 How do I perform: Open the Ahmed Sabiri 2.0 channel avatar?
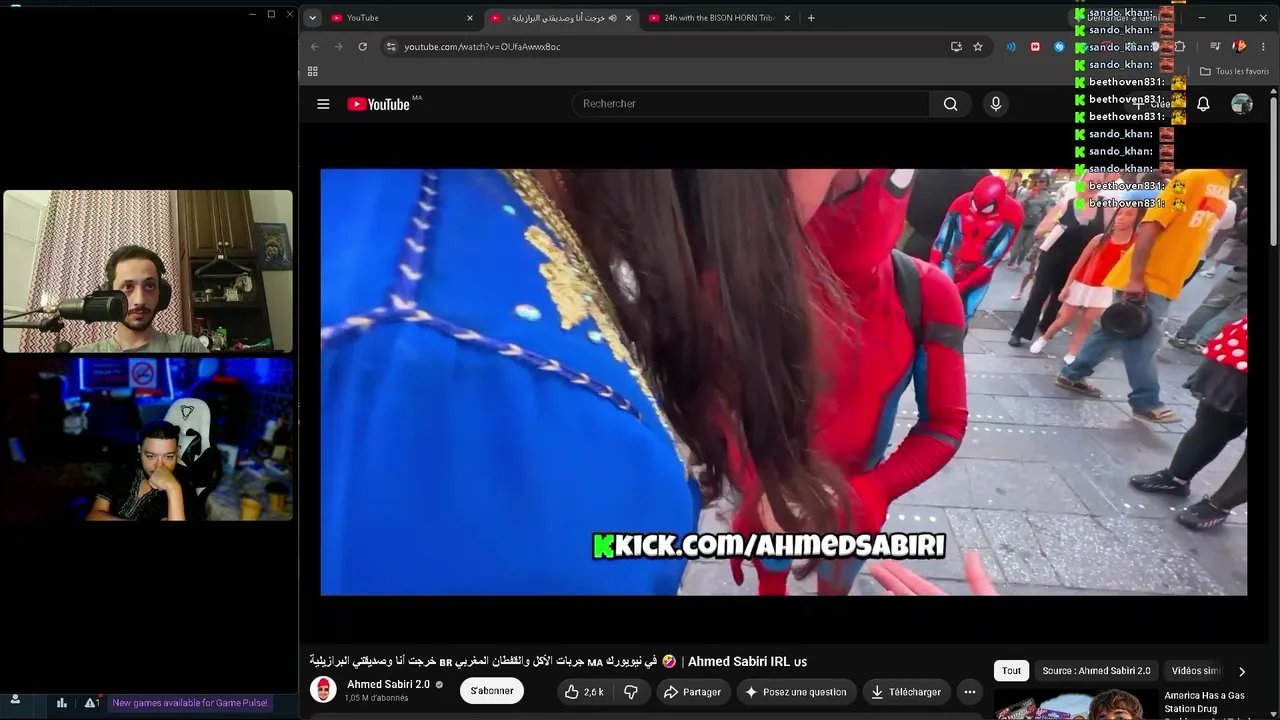pyautogui.click(x=323, y=690)
